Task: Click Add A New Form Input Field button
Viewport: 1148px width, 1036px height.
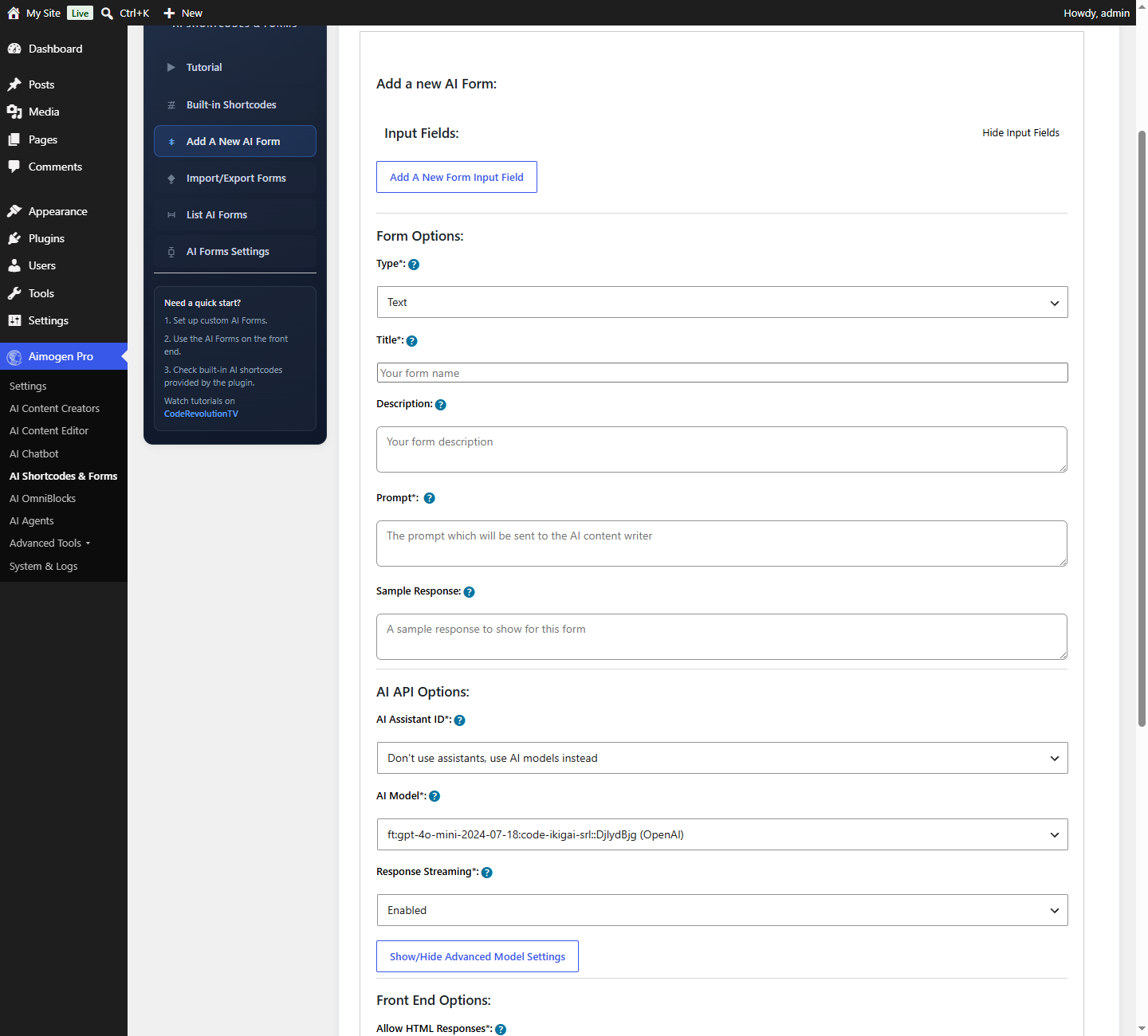Action: pyautogui.click(x=457, y=177)
